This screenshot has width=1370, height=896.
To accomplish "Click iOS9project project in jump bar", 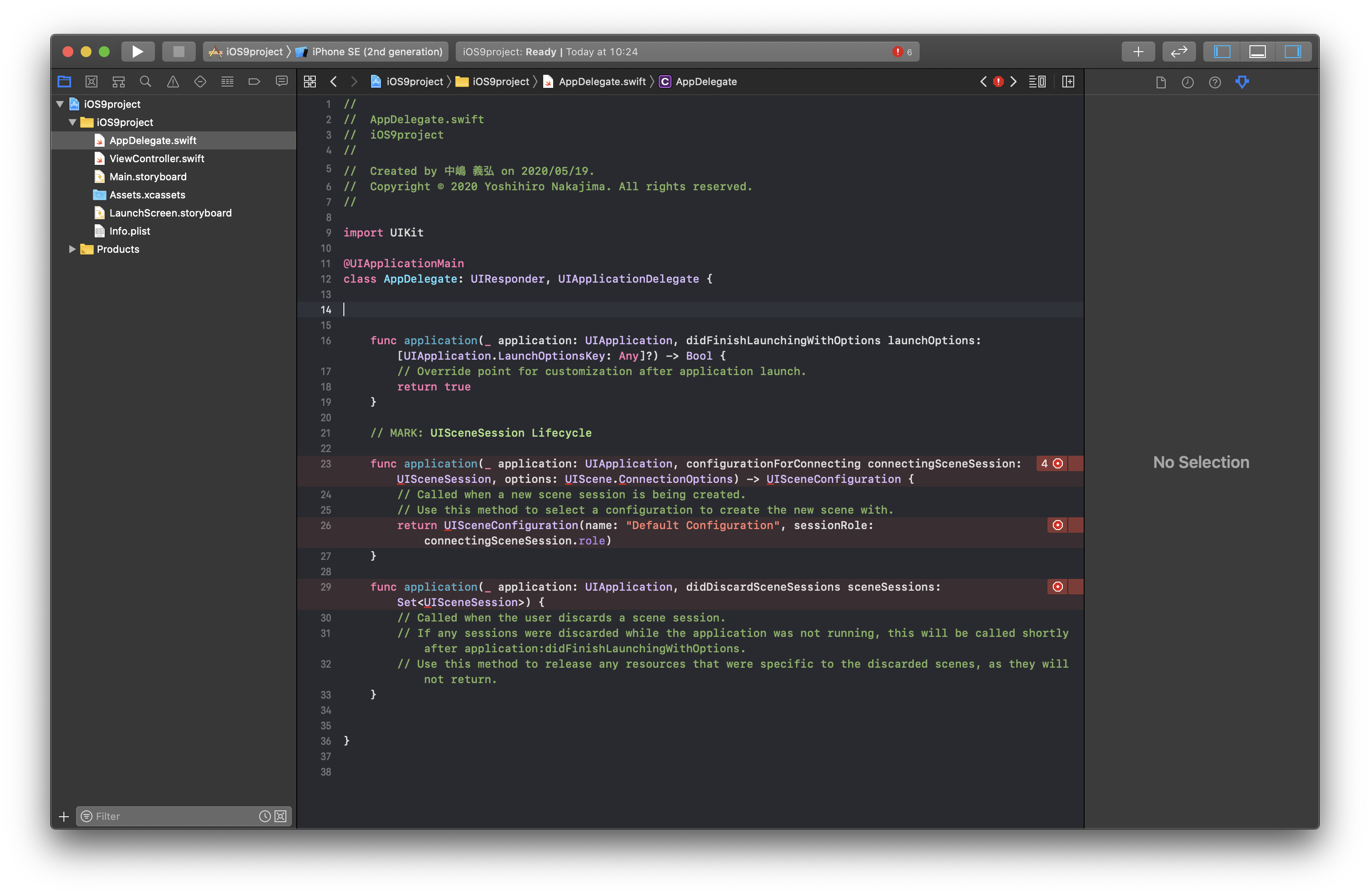I will tap(407, 82).
